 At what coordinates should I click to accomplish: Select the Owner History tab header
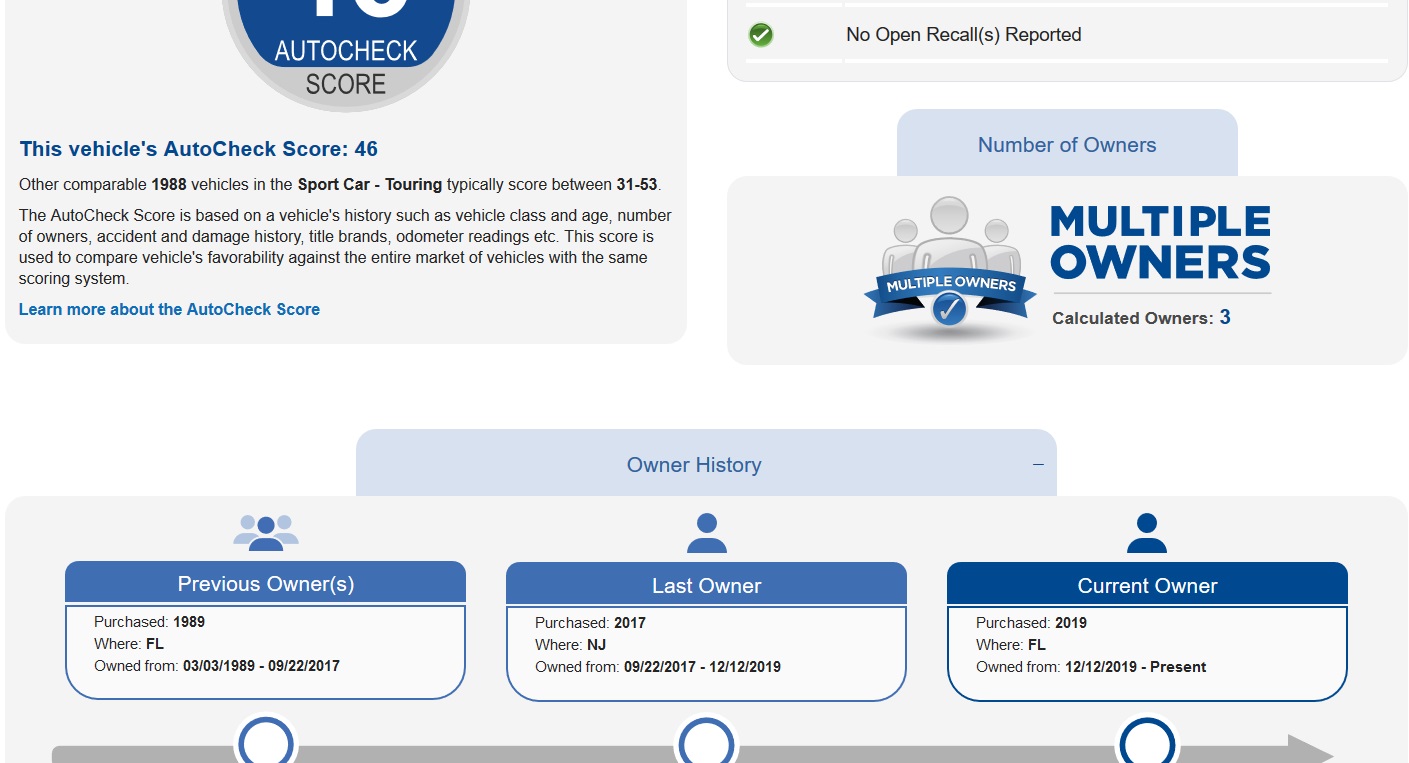point(706,463)
